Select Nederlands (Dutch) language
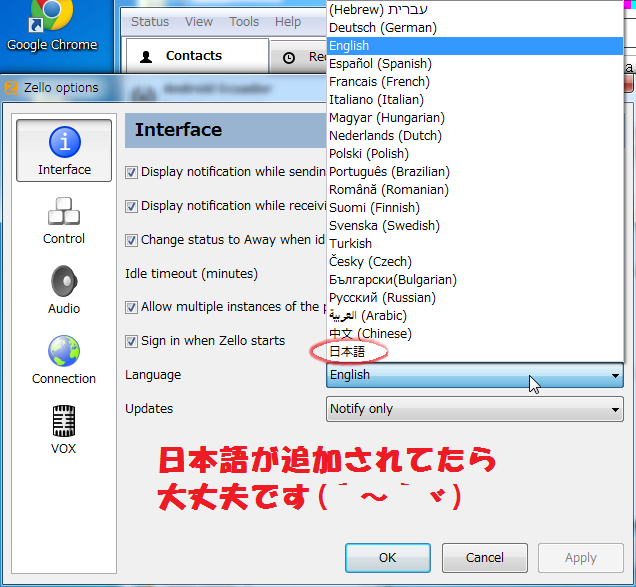The height and width of the screenshot is (587, 636). pyautogui.click(x=475, y=135)
